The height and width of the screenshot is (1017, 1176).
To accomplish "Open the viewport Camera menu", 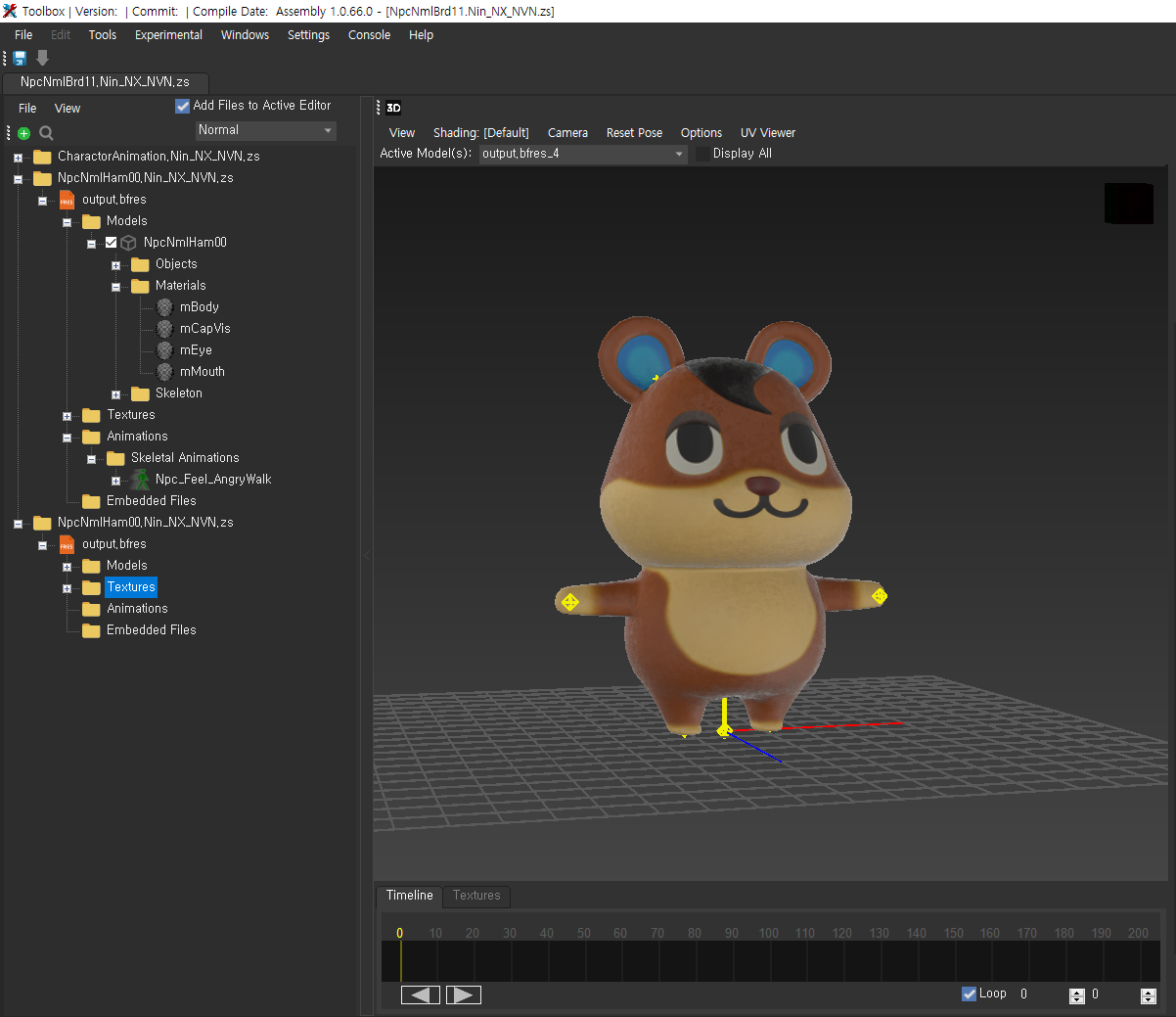I will click(567, 133).
